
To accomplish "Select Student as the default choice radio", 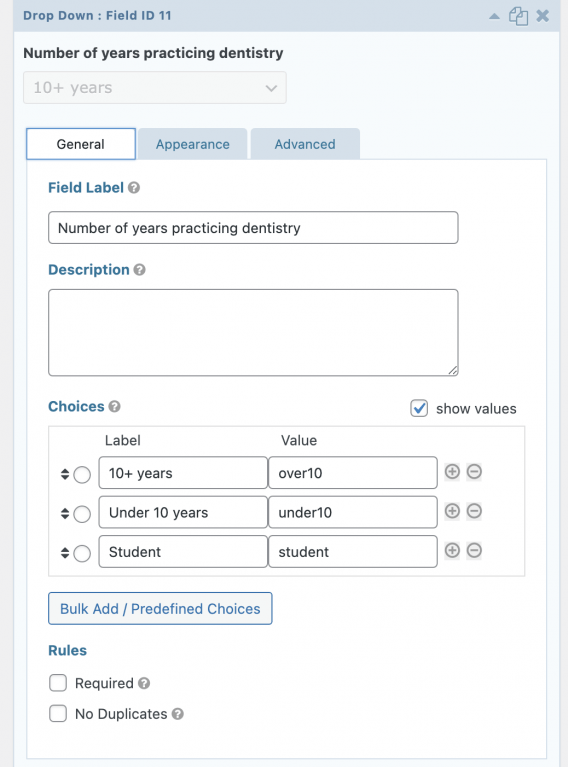I will point(82,553).
